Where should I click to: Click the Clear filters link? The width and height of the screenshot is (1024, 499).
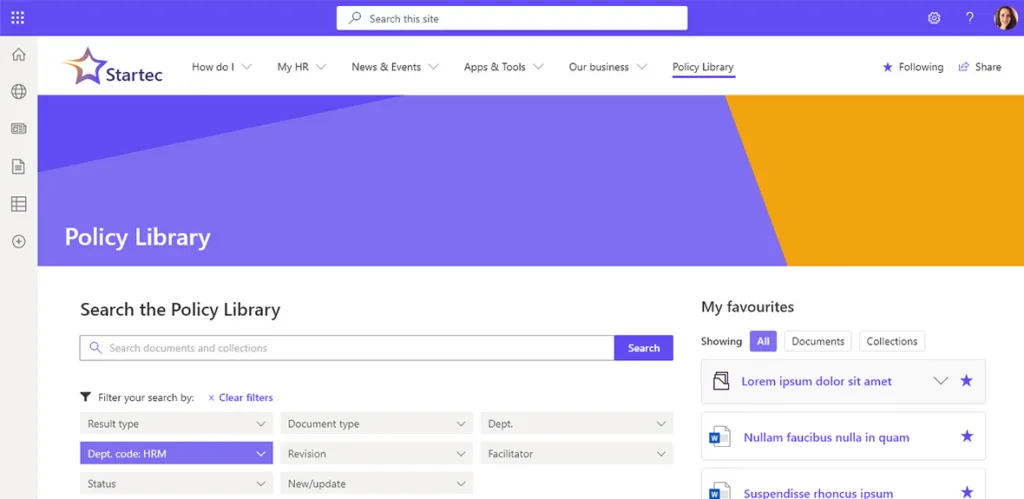pos(240,397)
